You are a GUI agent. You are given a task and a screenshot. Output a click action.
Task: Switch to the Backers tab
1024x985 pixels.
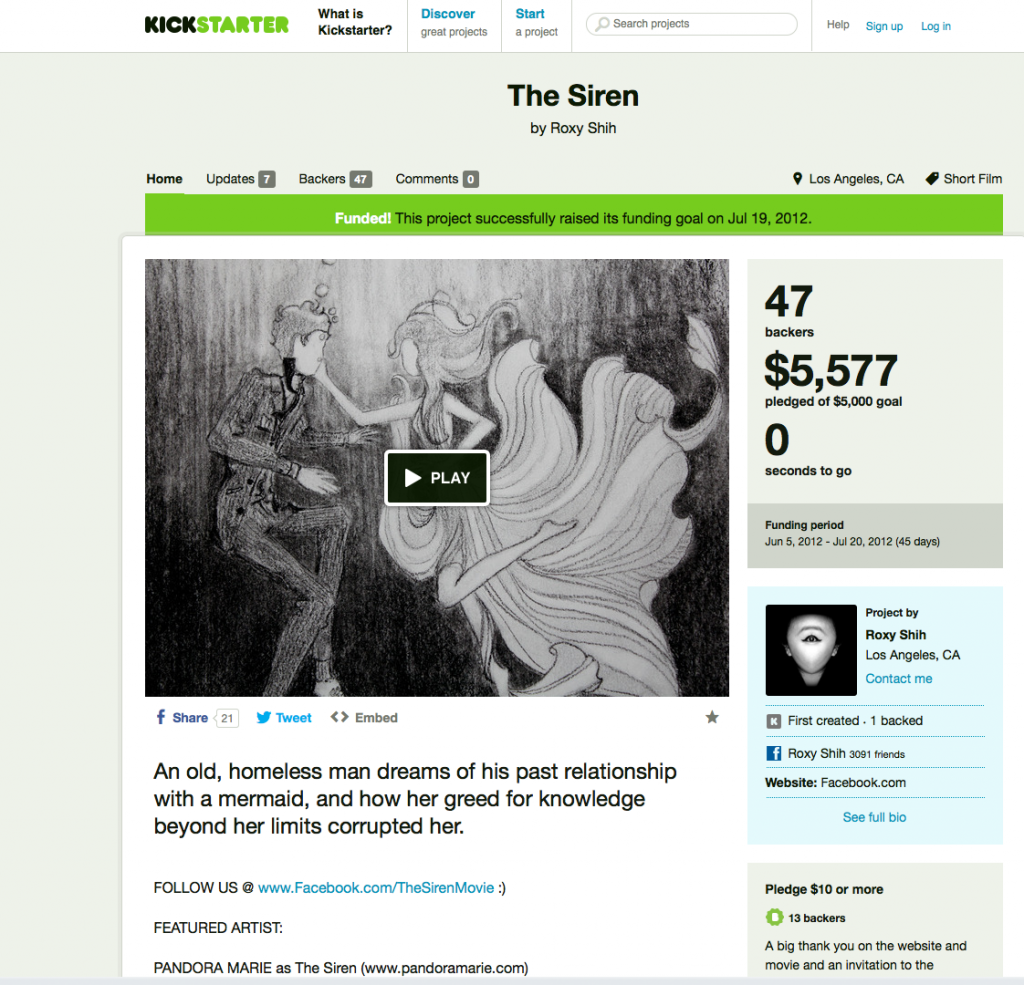(335, 179)
